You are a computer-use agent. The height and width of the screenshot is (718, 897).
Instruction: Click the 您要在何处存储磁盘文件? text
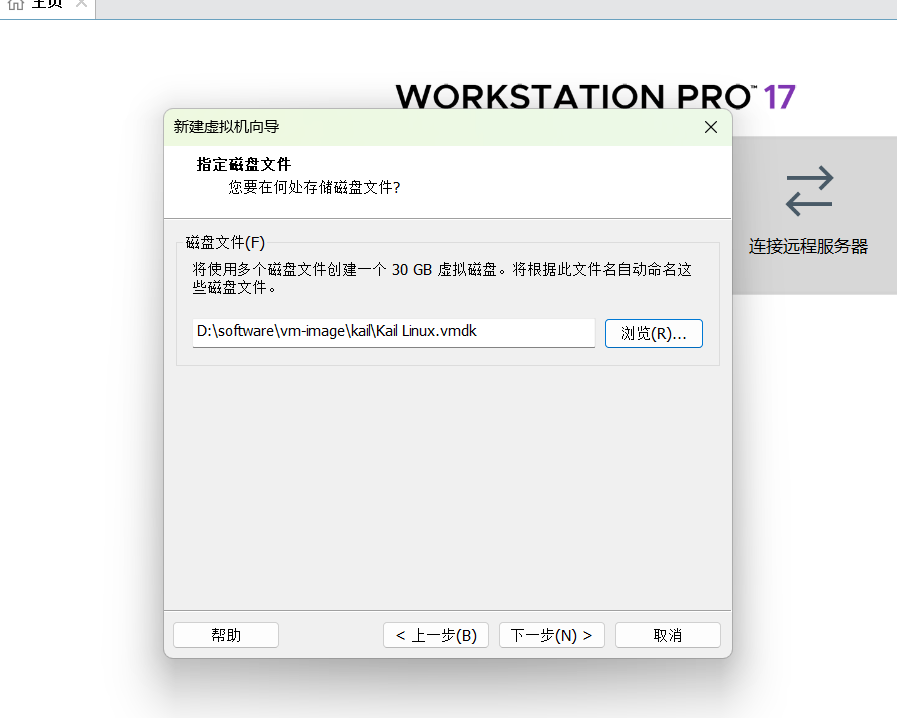click(314, 188)
